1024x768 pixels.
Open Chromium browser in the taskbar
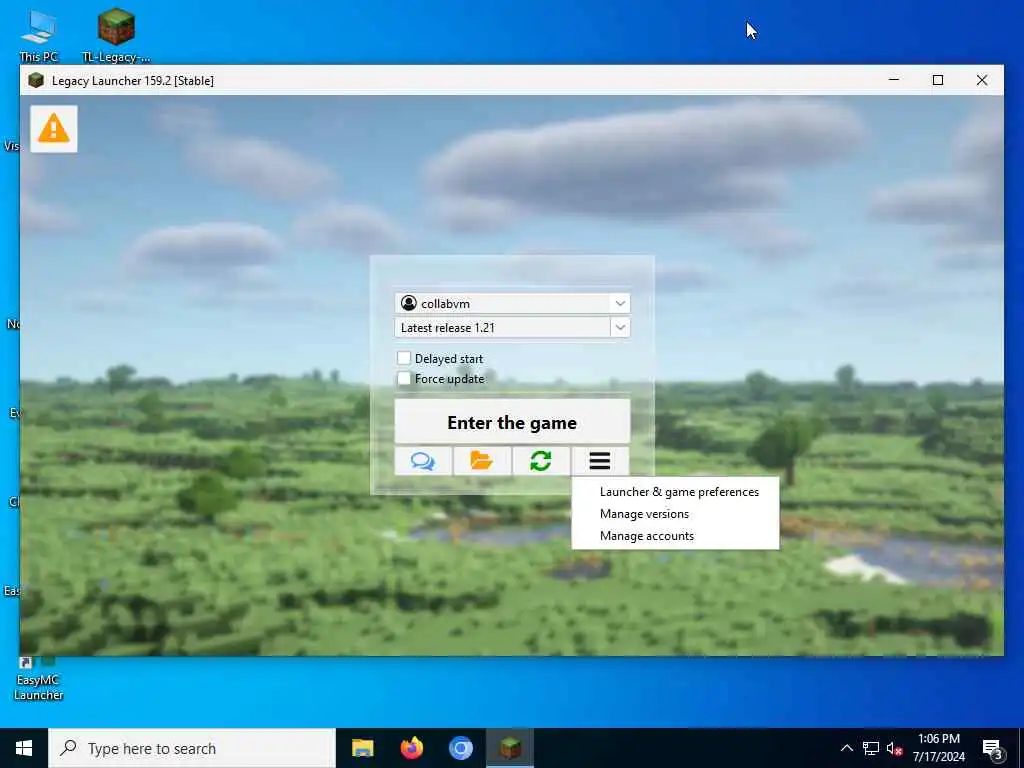460,748
